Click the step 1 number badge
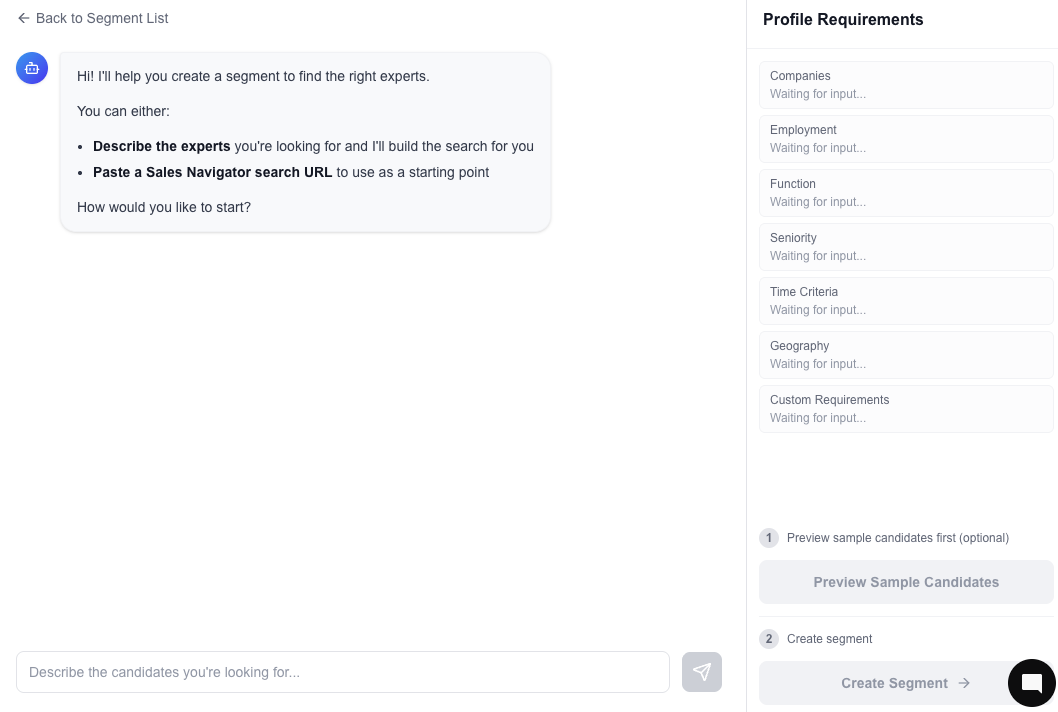 point(769,538)
